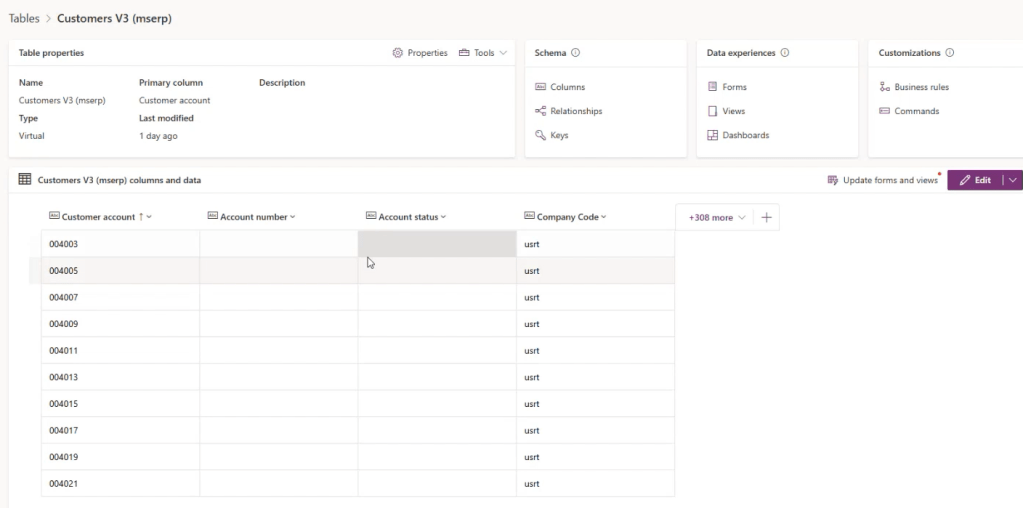Add a new column with the plus icon
Viewport: 1023px width, 508px height.
point(766,217)
